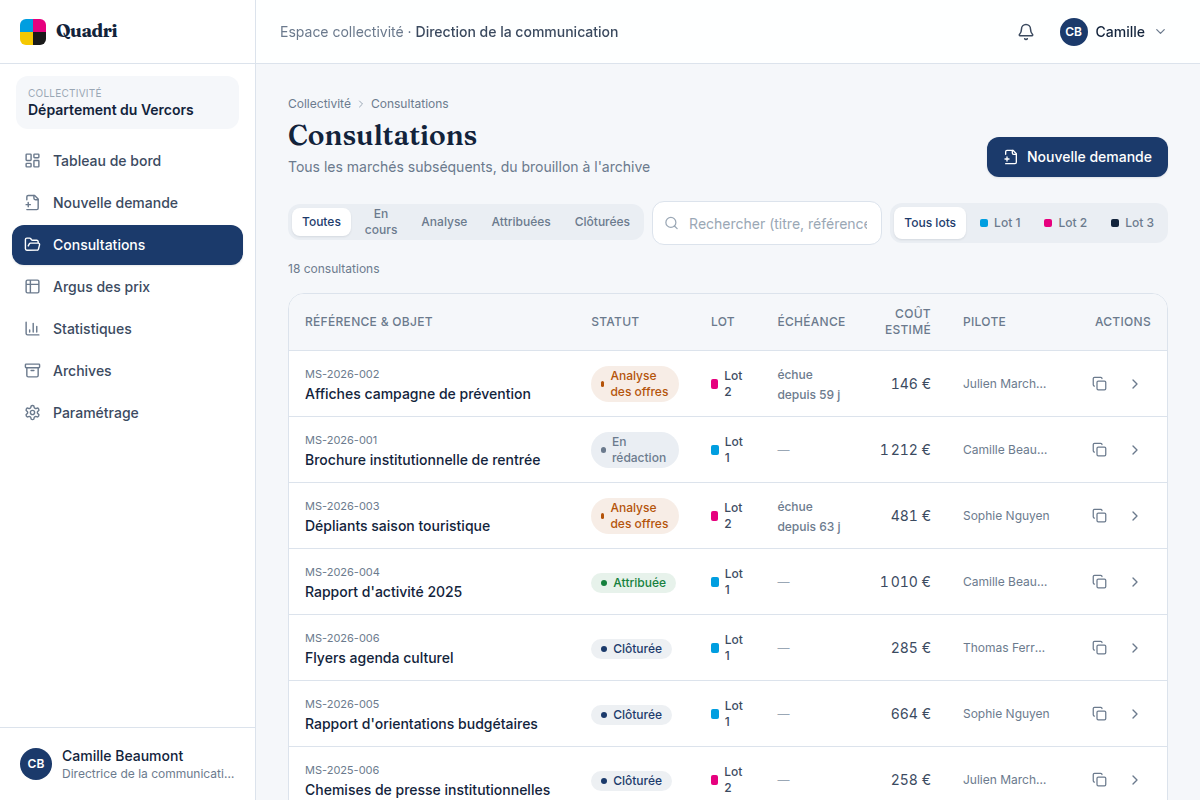Open the notifications bell
1200x800 pixels.
1026,32
